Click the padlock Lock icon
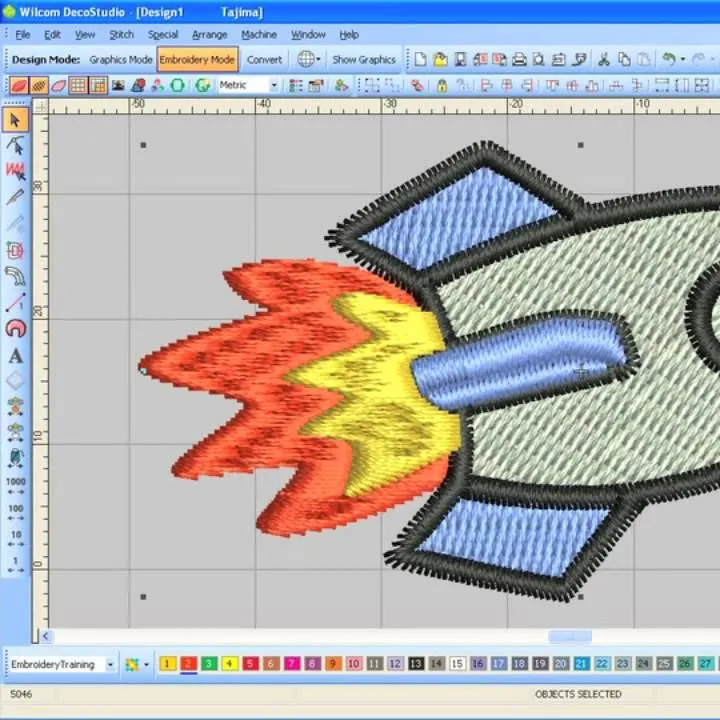 (442, 85)
